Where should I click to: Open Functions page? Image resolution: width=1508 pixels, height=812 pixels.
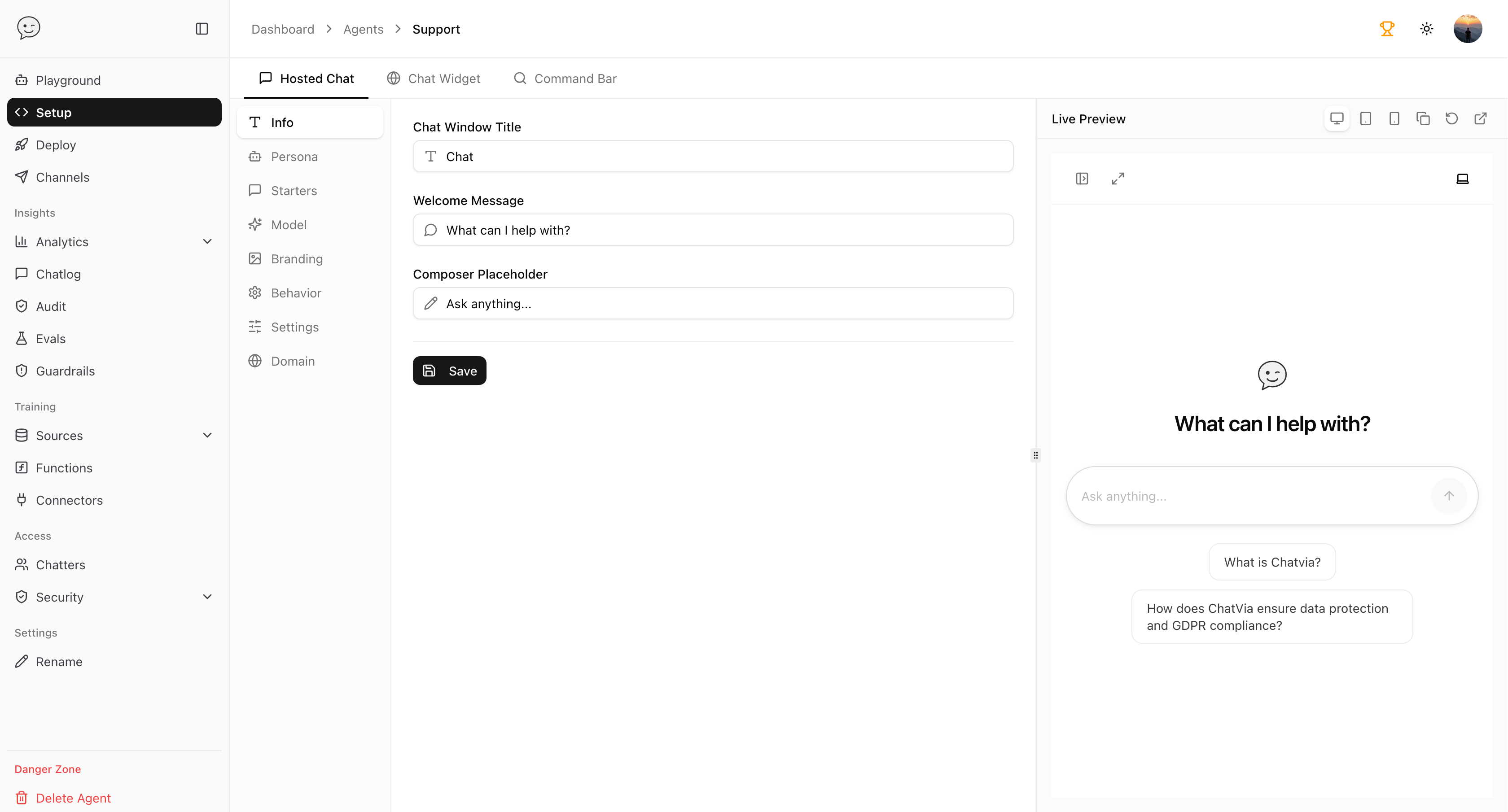coord(114,468)
